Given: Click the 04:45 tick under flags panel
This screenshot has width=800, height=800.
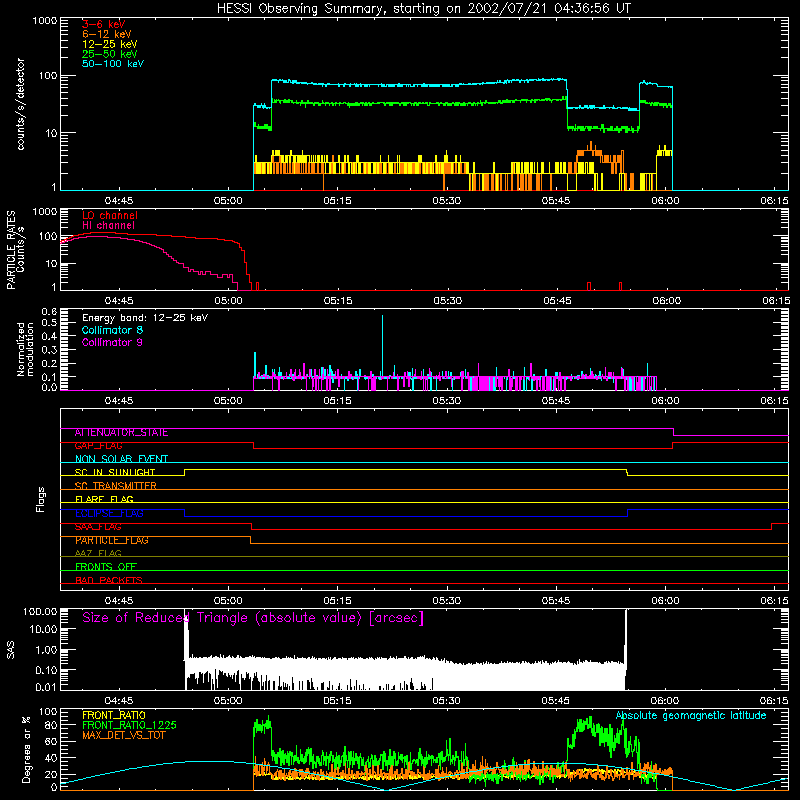Looking at the screenshot, I should pos(119,601).
